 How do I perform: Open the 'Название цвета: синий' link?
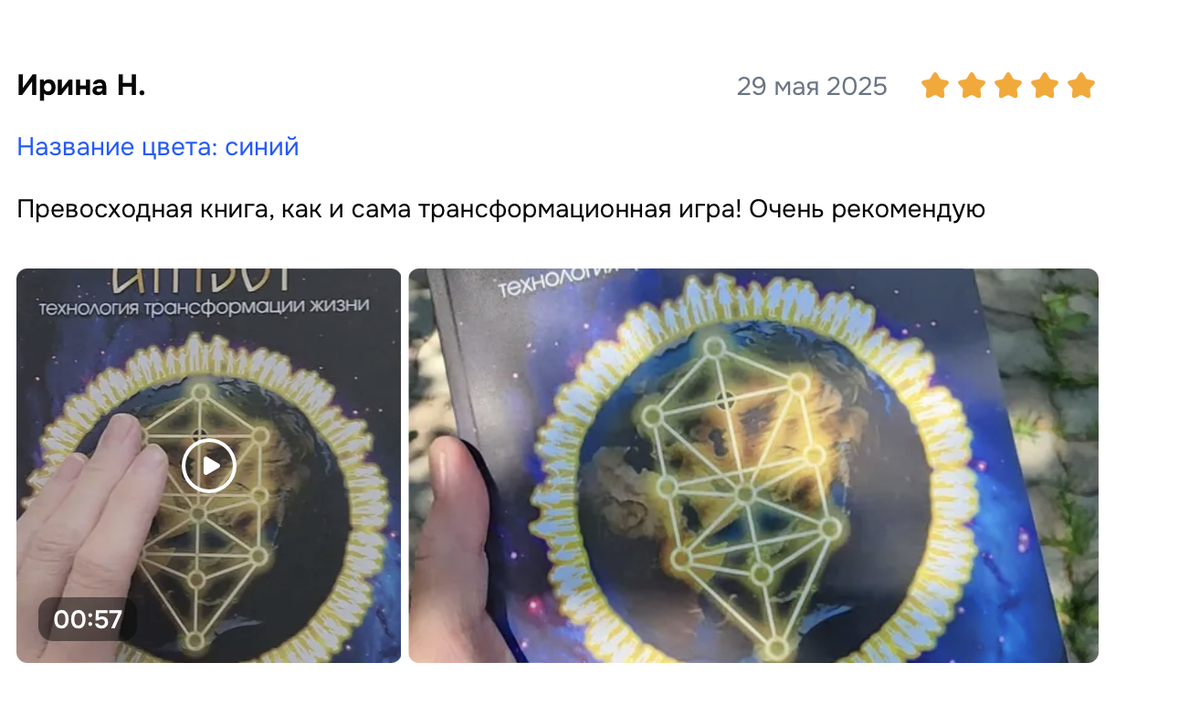click(x=158, y=147)
